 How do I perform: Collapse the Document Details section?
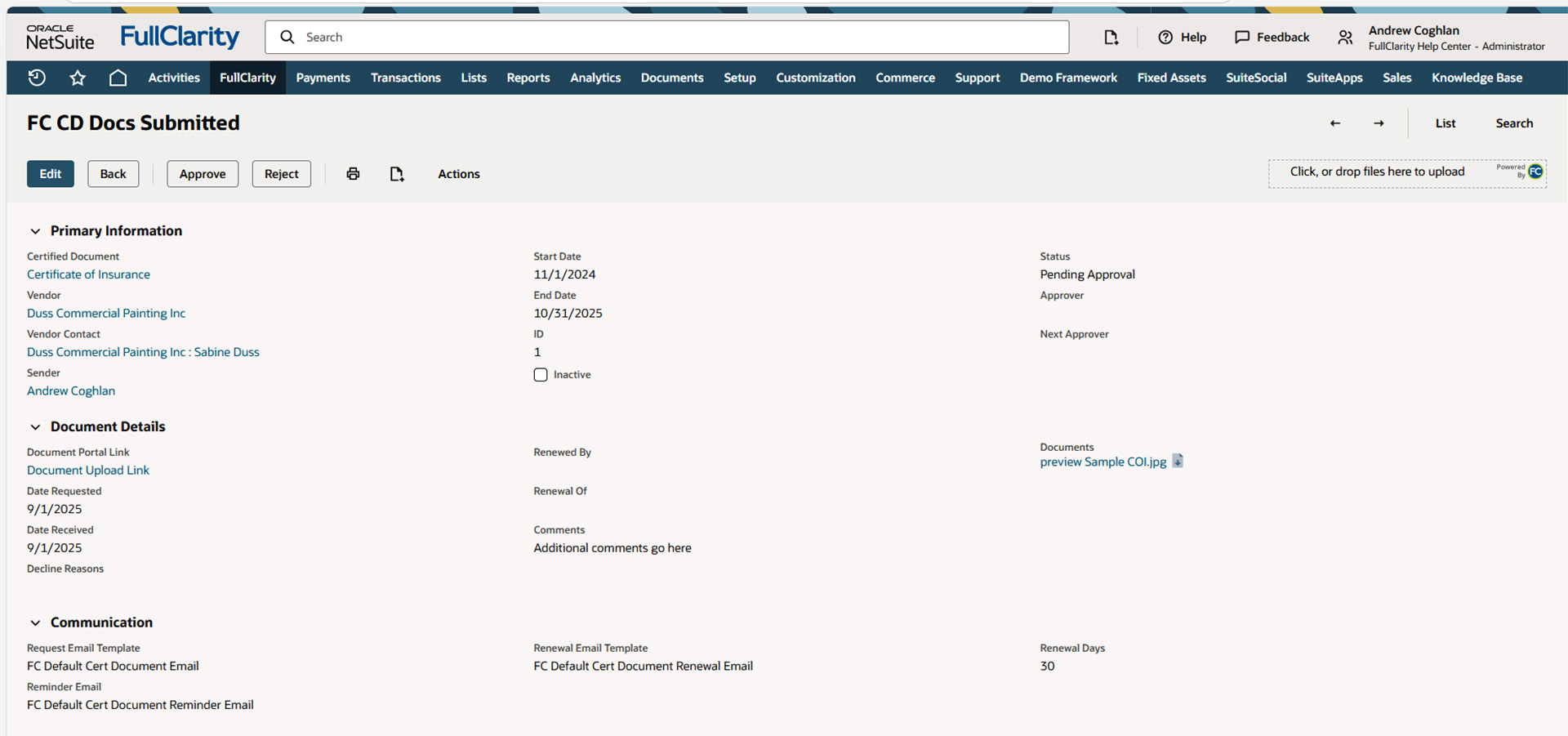(x=35, y=427)
